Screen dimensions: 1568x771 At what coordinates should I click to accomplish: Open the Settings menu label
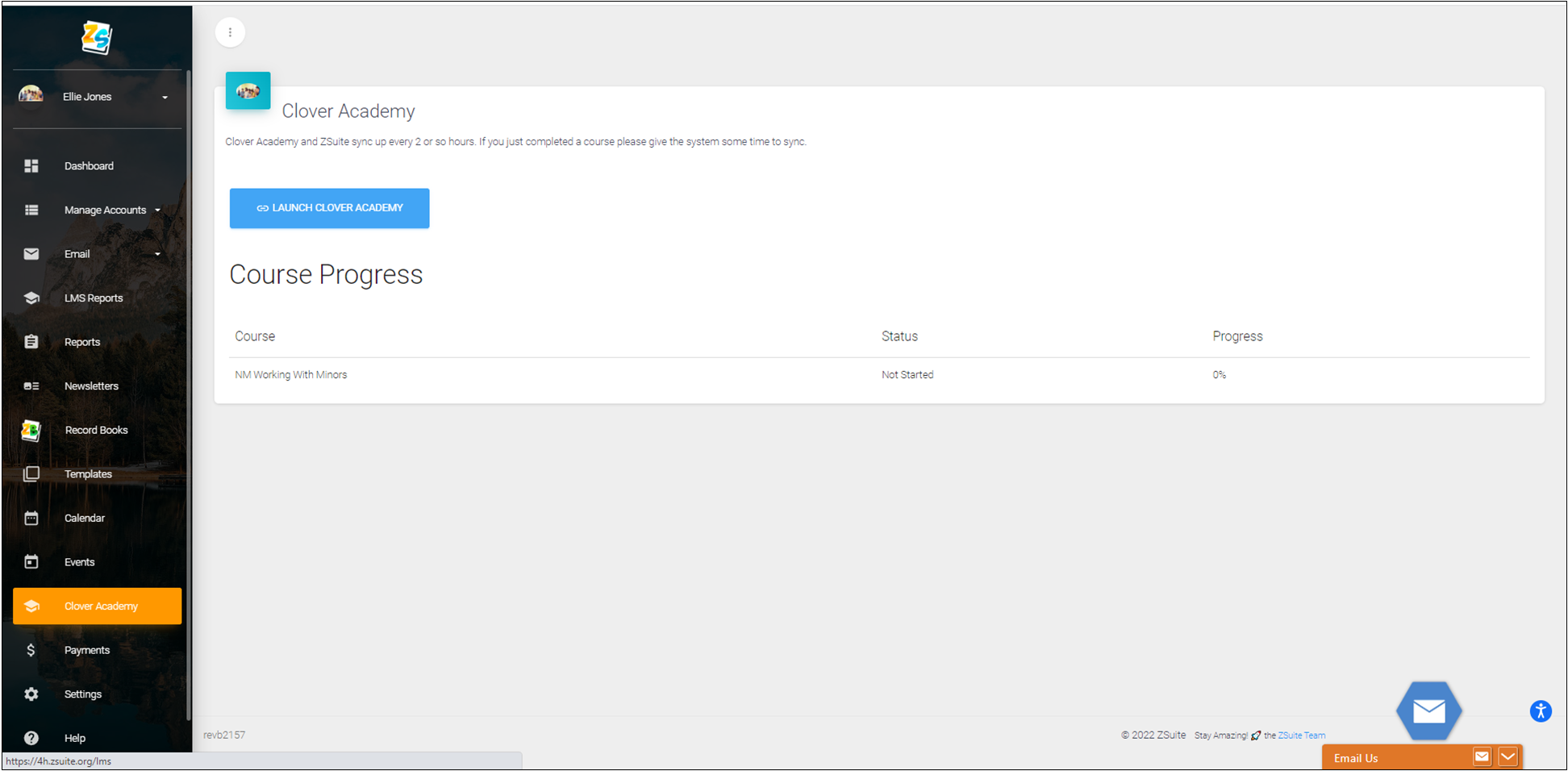tap(83, 694)
